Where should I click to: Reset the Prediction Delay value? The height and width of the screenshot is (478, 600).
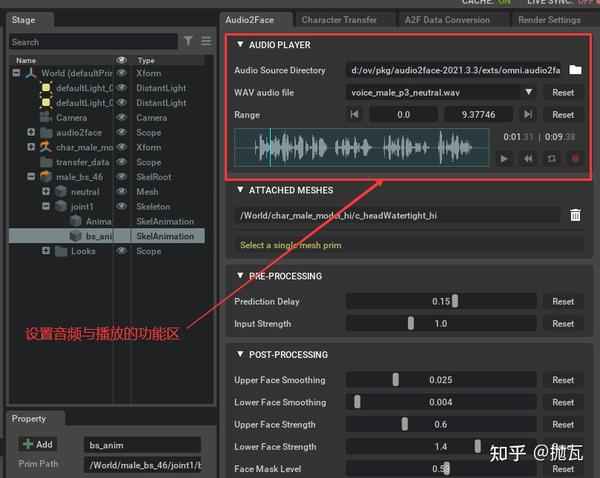(563, 301)
